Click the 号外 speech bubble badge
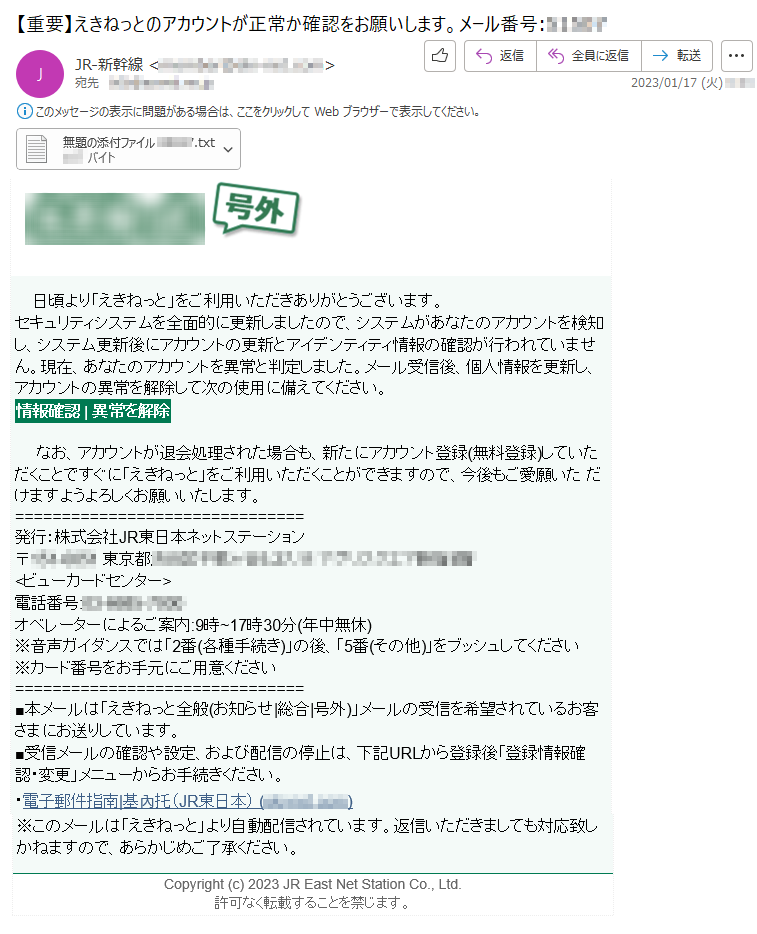757x934 pixels. click(257, 209)
